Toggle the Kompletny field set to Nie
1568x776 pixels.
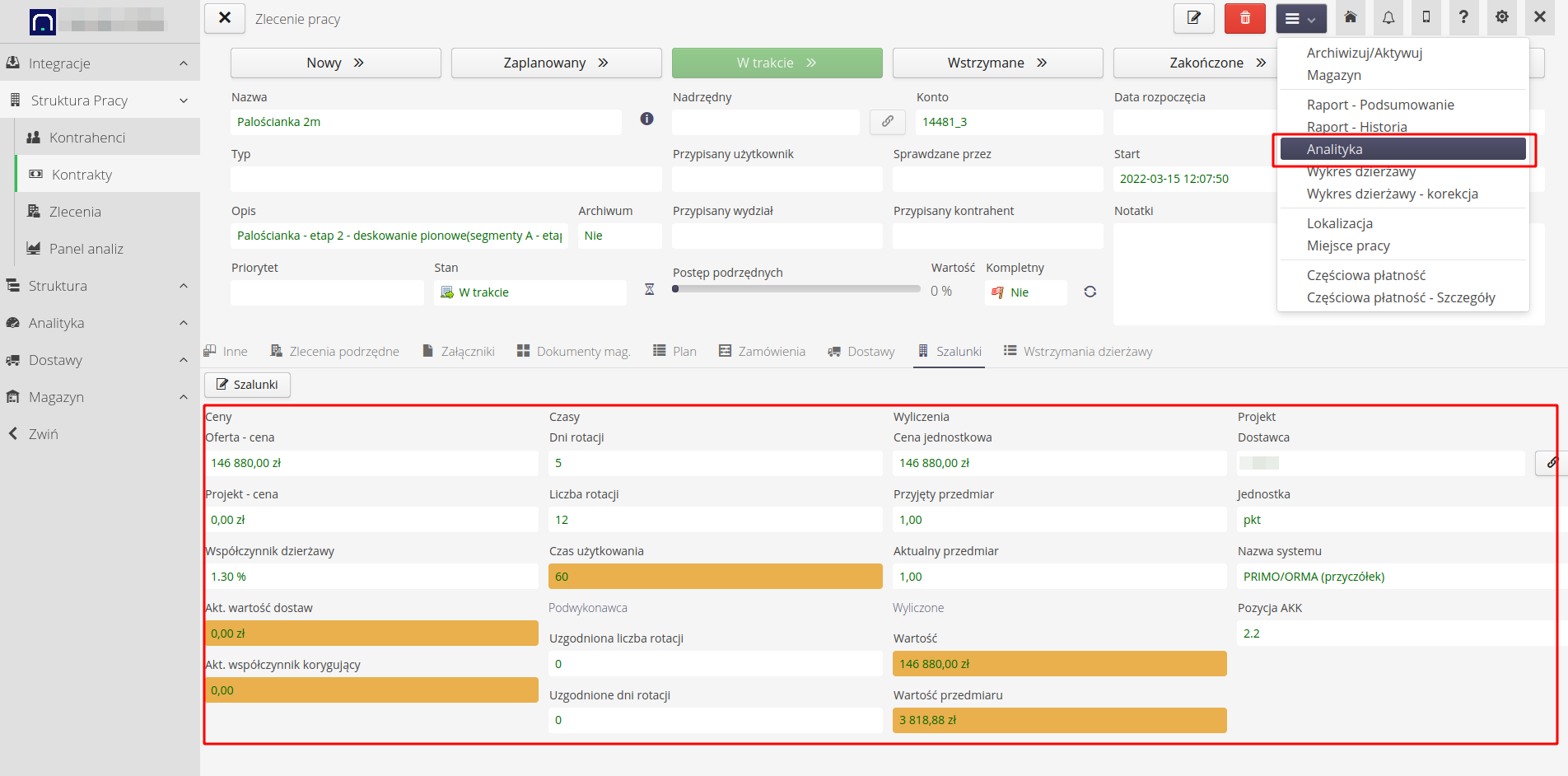[x=1024, y=292]
